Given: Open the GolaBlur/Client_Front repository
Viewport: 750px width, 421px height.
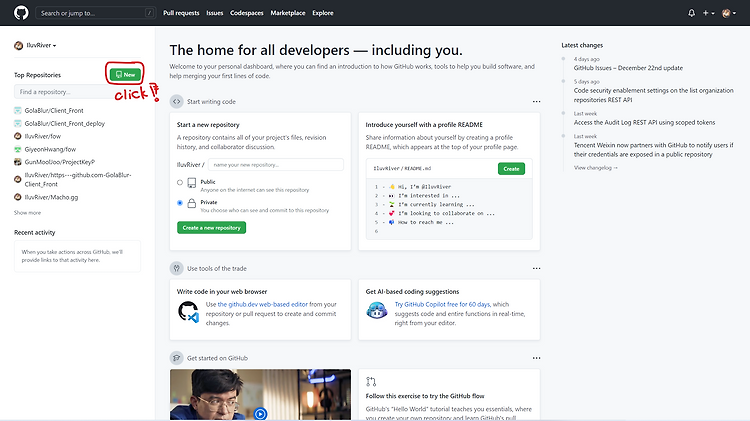Looking at the screenshot, I should 54,111.
